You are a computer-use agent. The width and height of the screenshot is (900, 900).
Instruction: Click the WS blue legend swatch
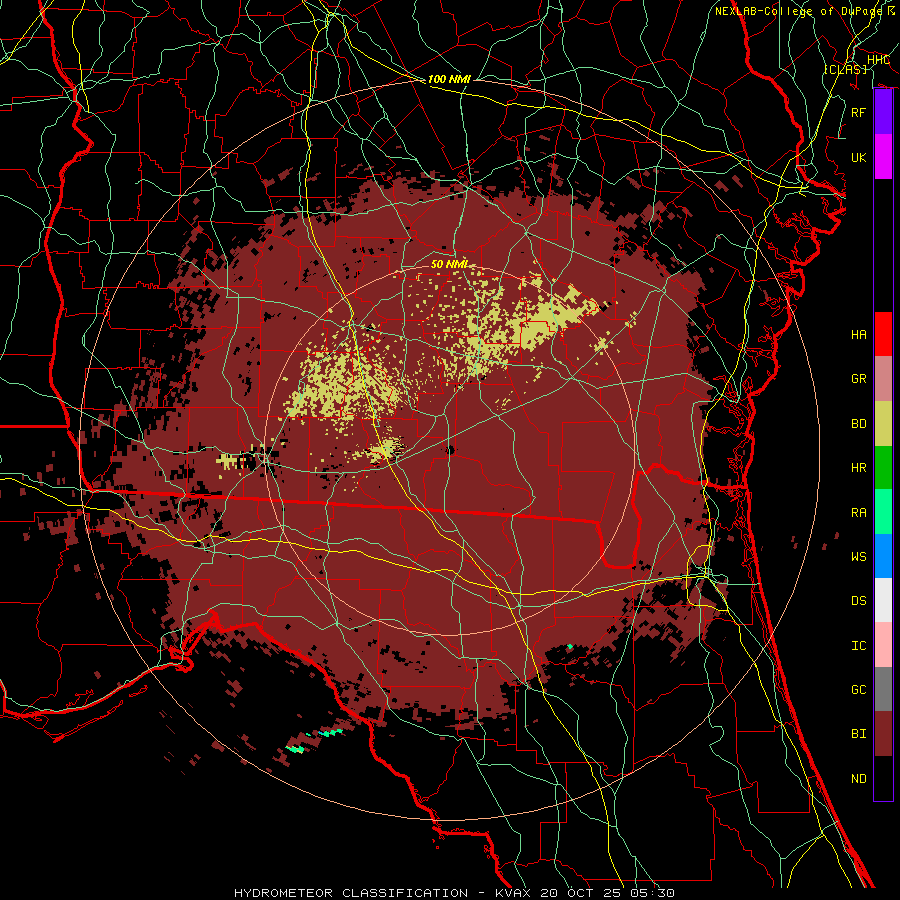click(x=883, y=556)
